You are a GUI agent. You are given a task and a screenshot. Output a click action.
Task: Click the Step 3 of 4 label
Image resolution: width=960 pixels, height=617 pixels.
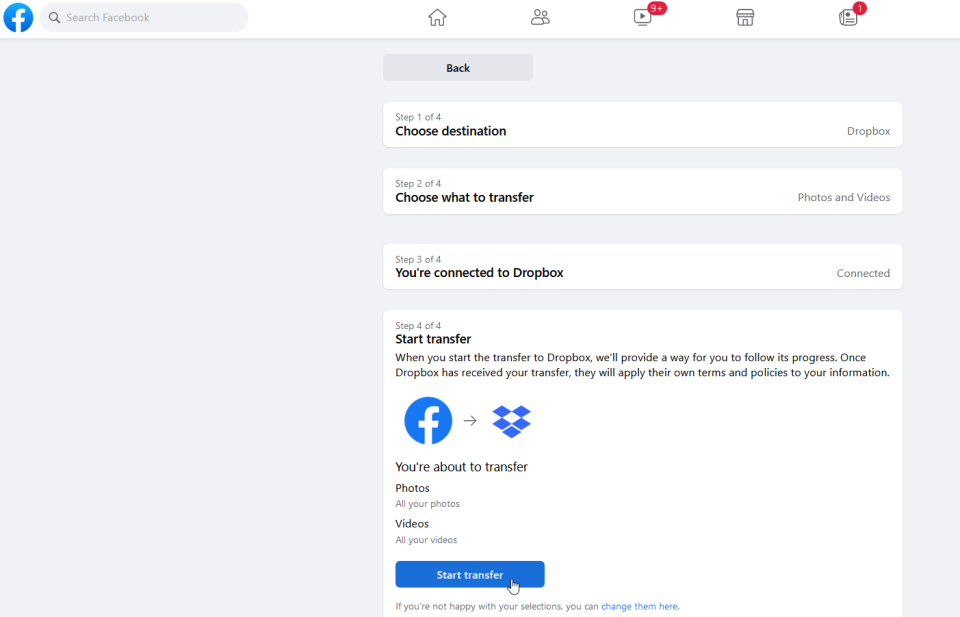tap(418, 260)
